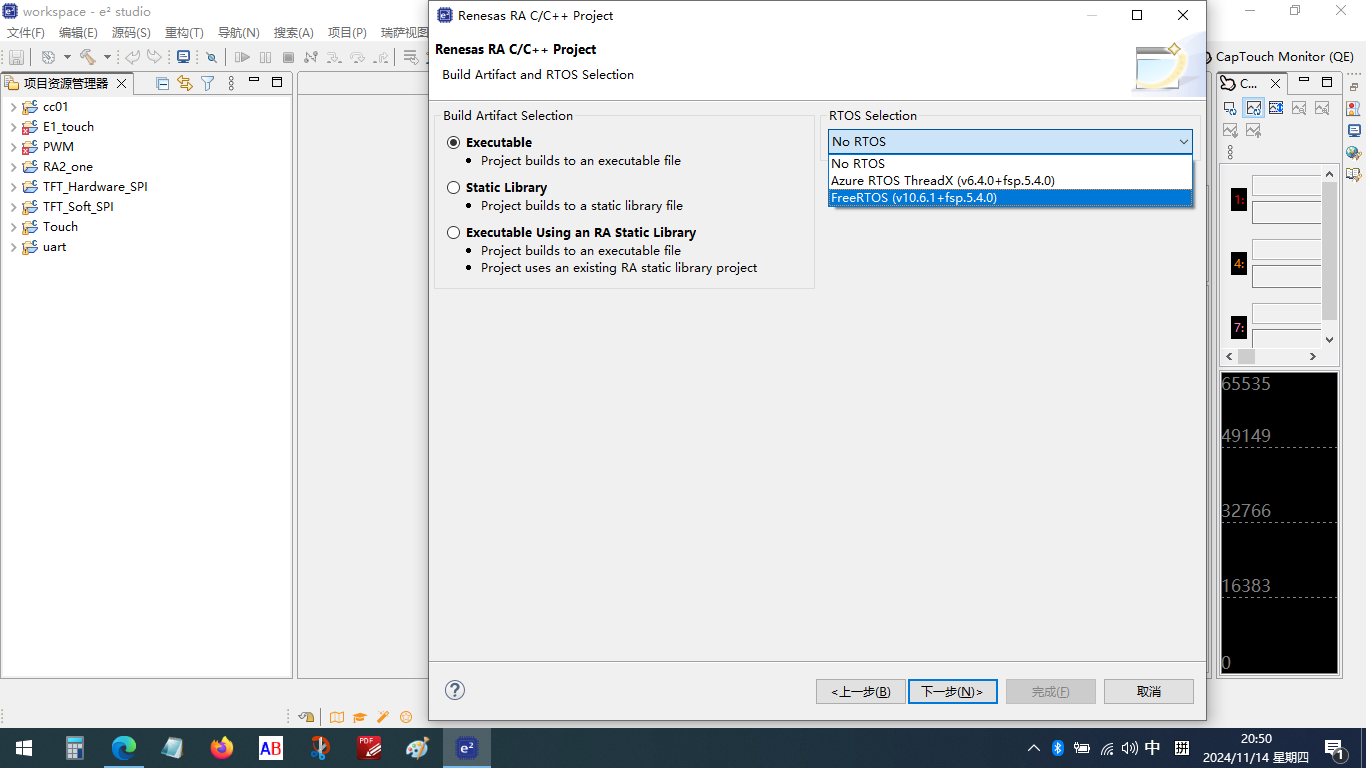Open the 重构(T) menu
The width and height of the screenshot is (1366, 768).
point(184,33)
